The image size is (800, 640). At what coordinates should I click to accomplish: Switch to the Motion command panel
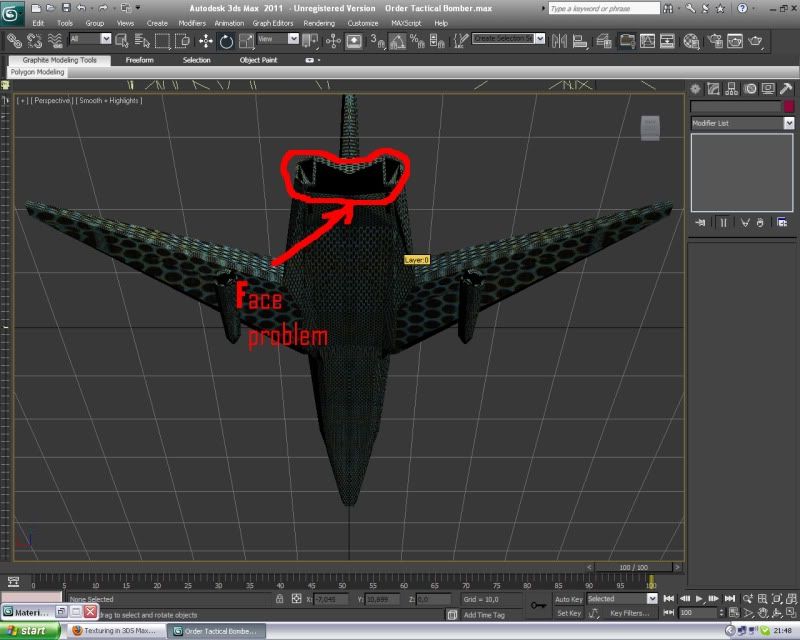click(750, 89)
